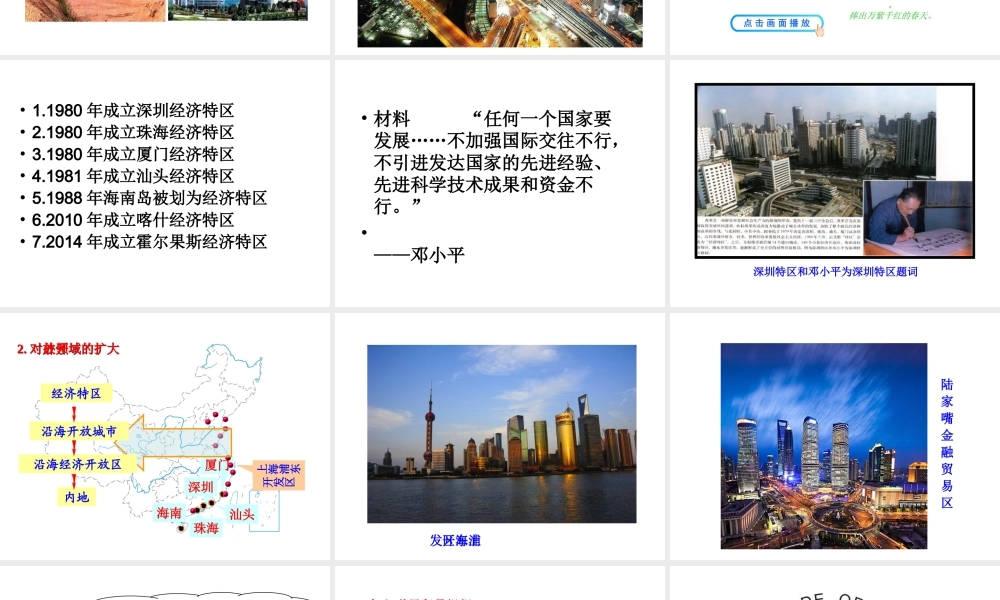The width and height of the screenshot is (1000, 600).
Task: Click the vertical text 陆家嘴金融贸易区
Action: point(947,443)
